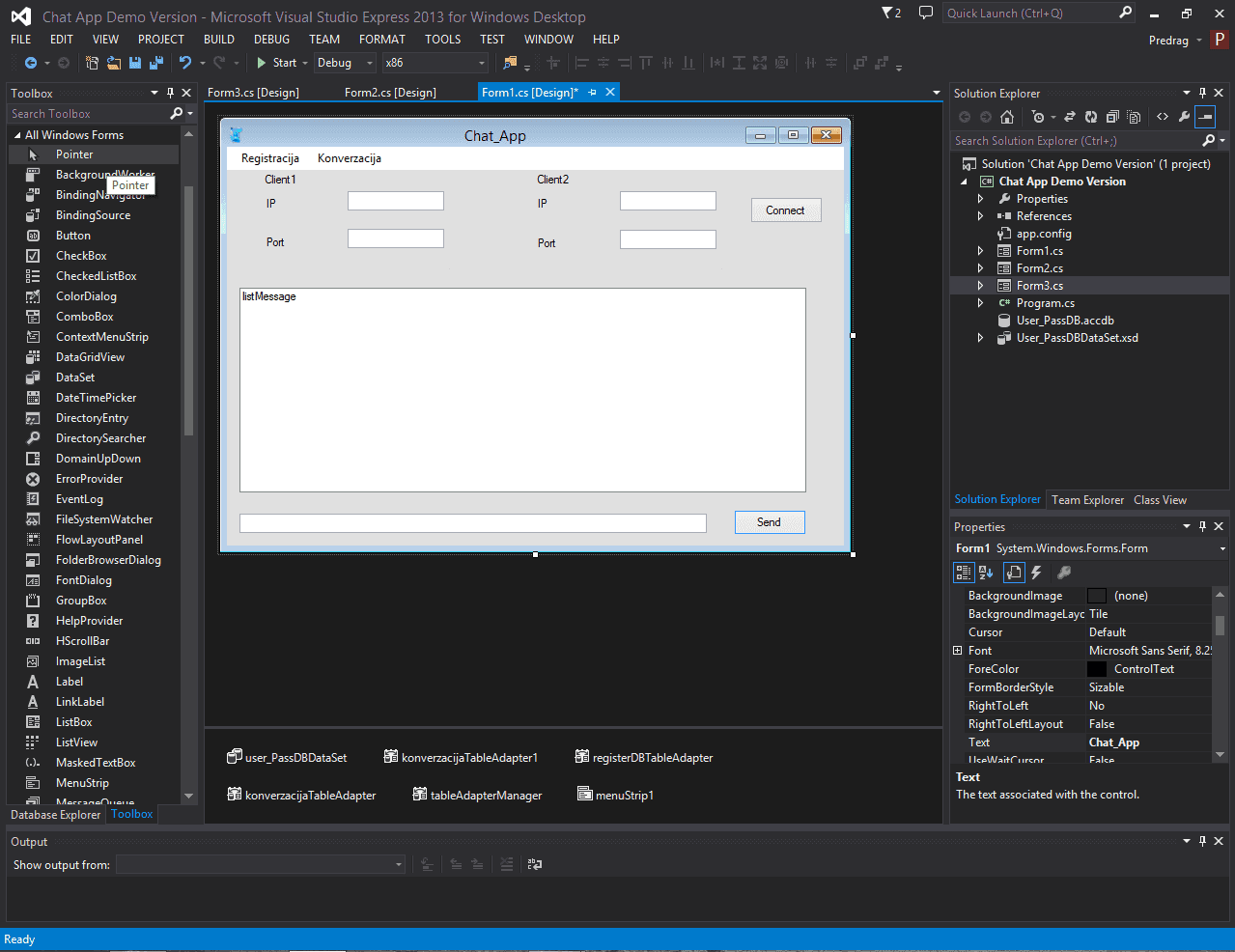
Task: Open the Form1 object selector dropdown in Properties
Action: point(1222,548)
